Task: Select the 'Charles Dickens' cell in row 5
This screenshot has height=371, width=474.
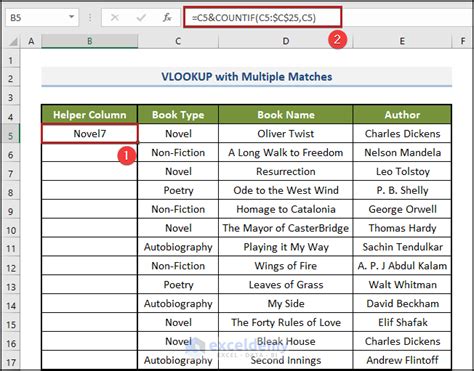Action: pos(402,134)
